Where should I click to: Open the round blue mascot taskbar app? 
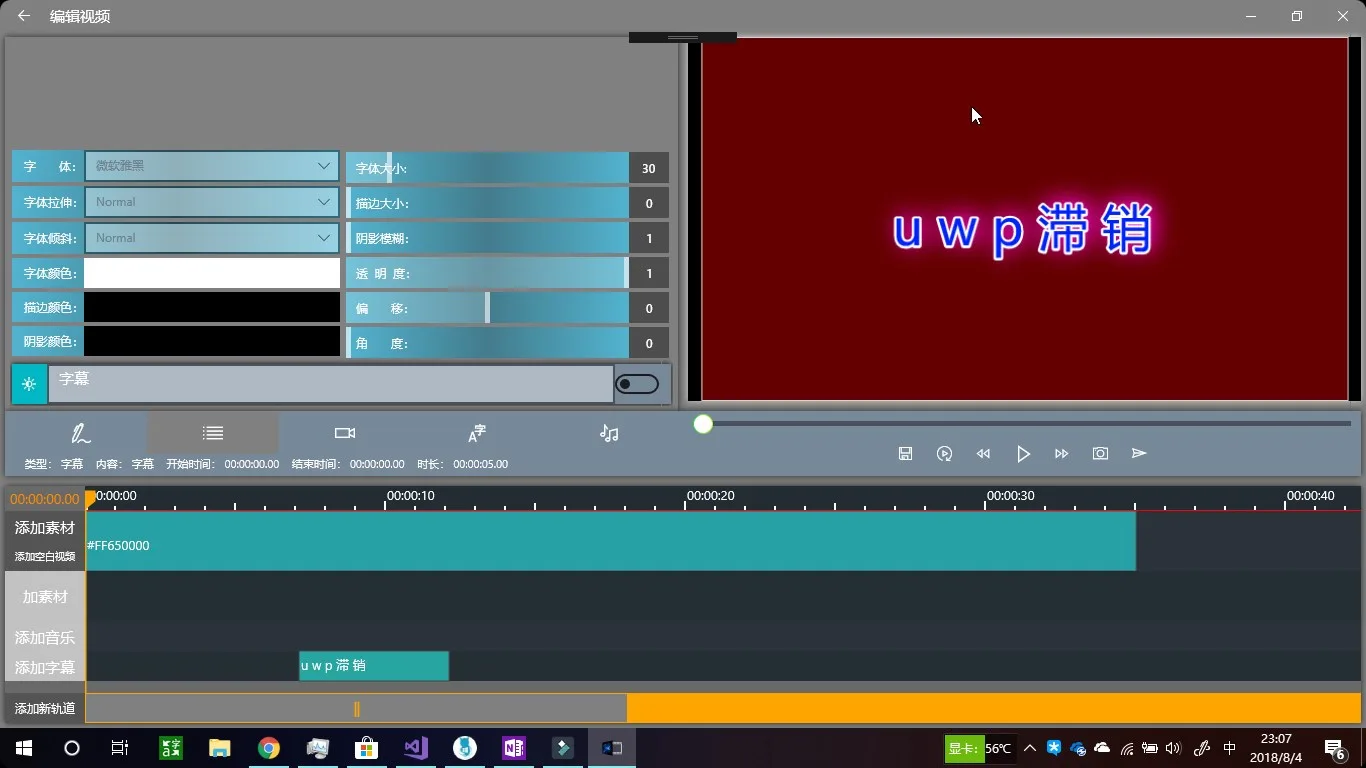click(x=465, y=748)
